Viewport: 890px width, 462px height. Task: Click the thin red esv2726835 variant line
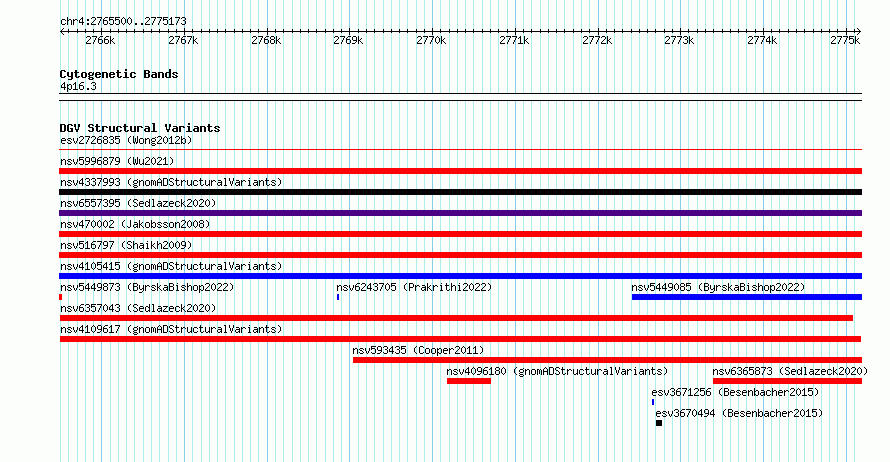pyautogui.click(x=460, y=150)
